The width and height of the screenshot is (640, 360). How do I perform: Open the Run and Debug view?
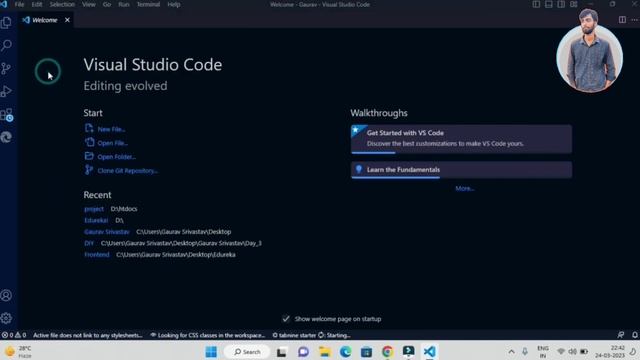point(6,91)
